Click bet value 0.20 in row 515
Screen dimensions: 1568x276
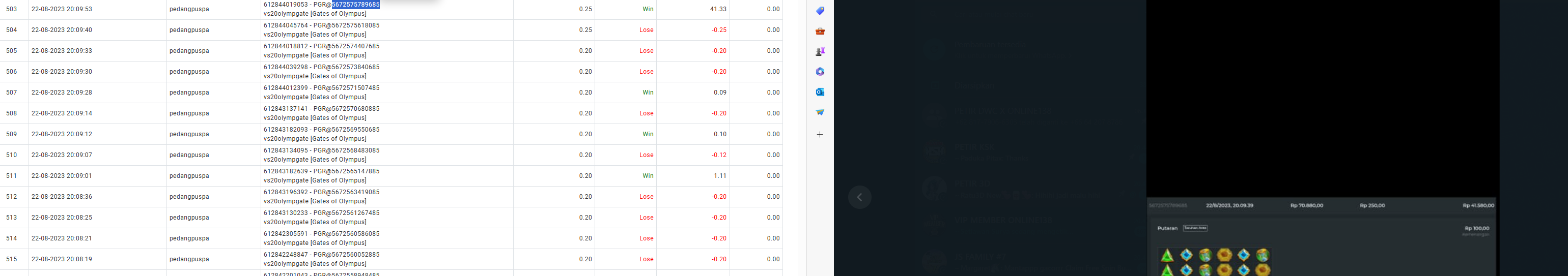(585, 259)
